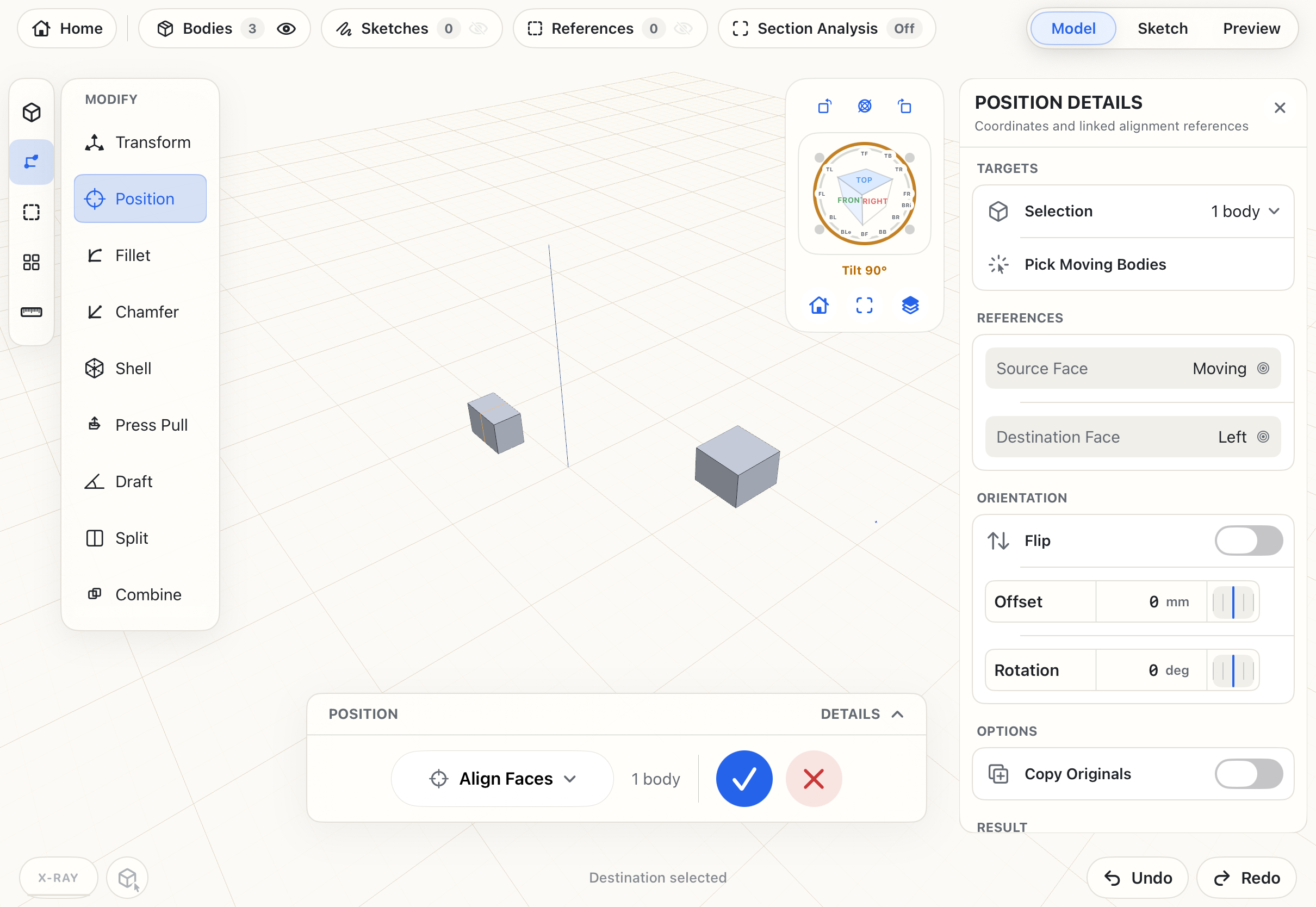Expand the Selection 1 body dropdown
The width and height of the screenshot is (1316, 907).
pyautogui.click(x=1133, y=212)
